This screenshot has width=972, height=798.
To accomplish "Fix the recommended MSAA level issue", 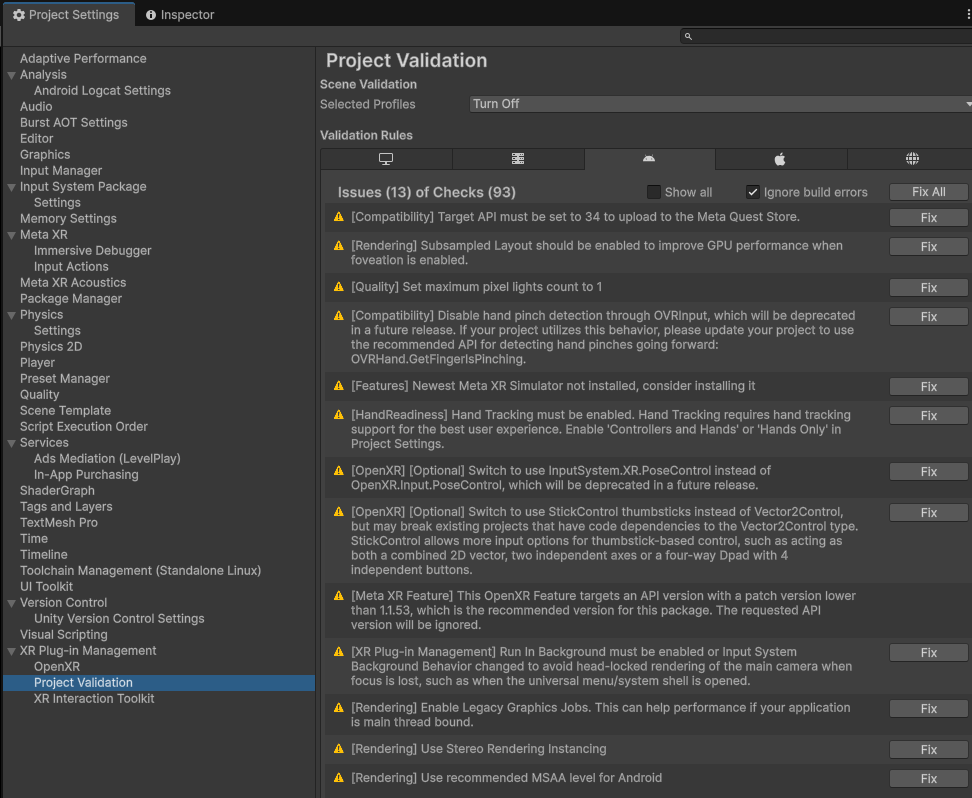I will pos(928,779).
